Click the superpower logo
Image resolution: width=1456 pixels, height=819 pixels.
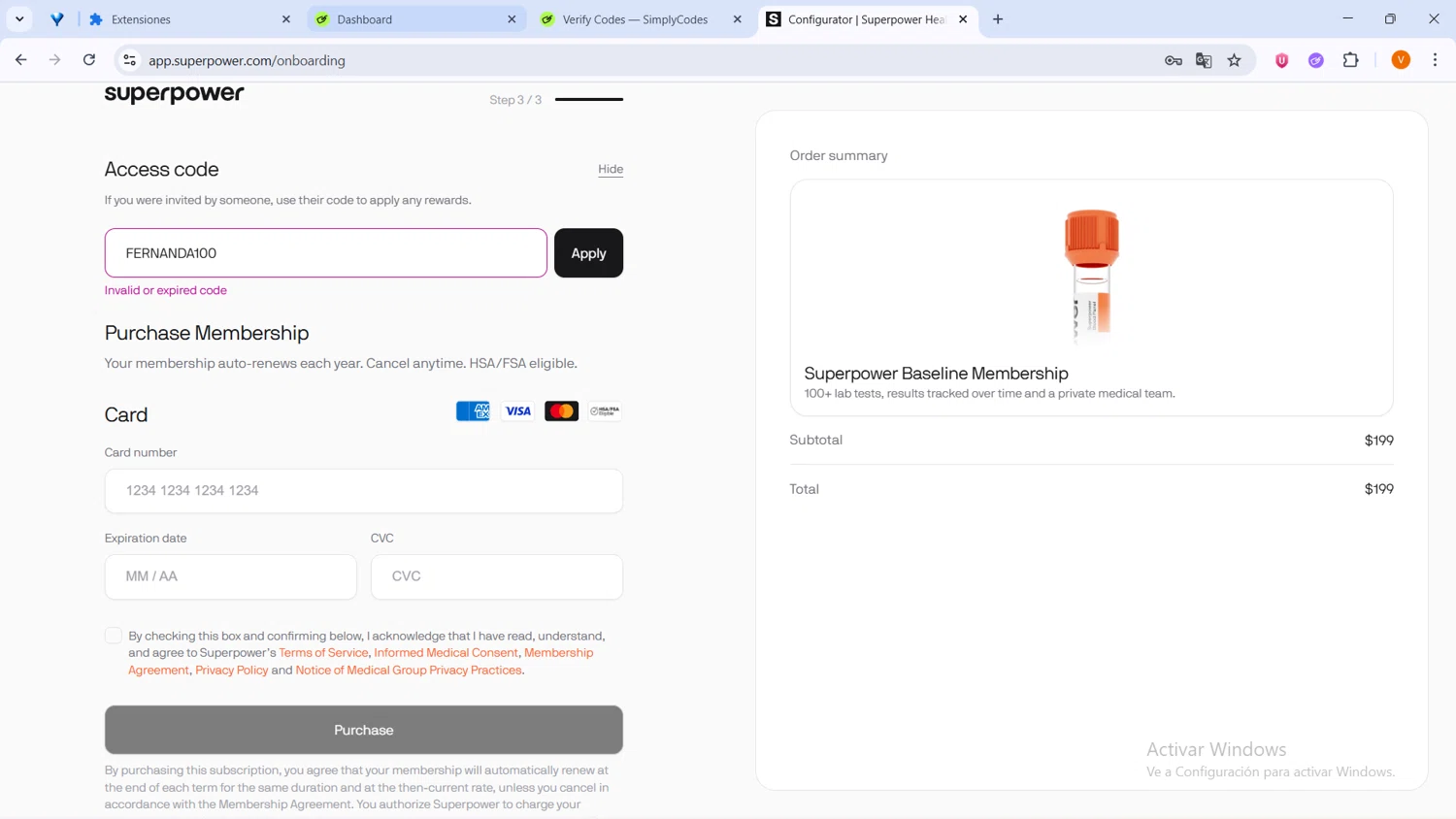coord(175,94)
